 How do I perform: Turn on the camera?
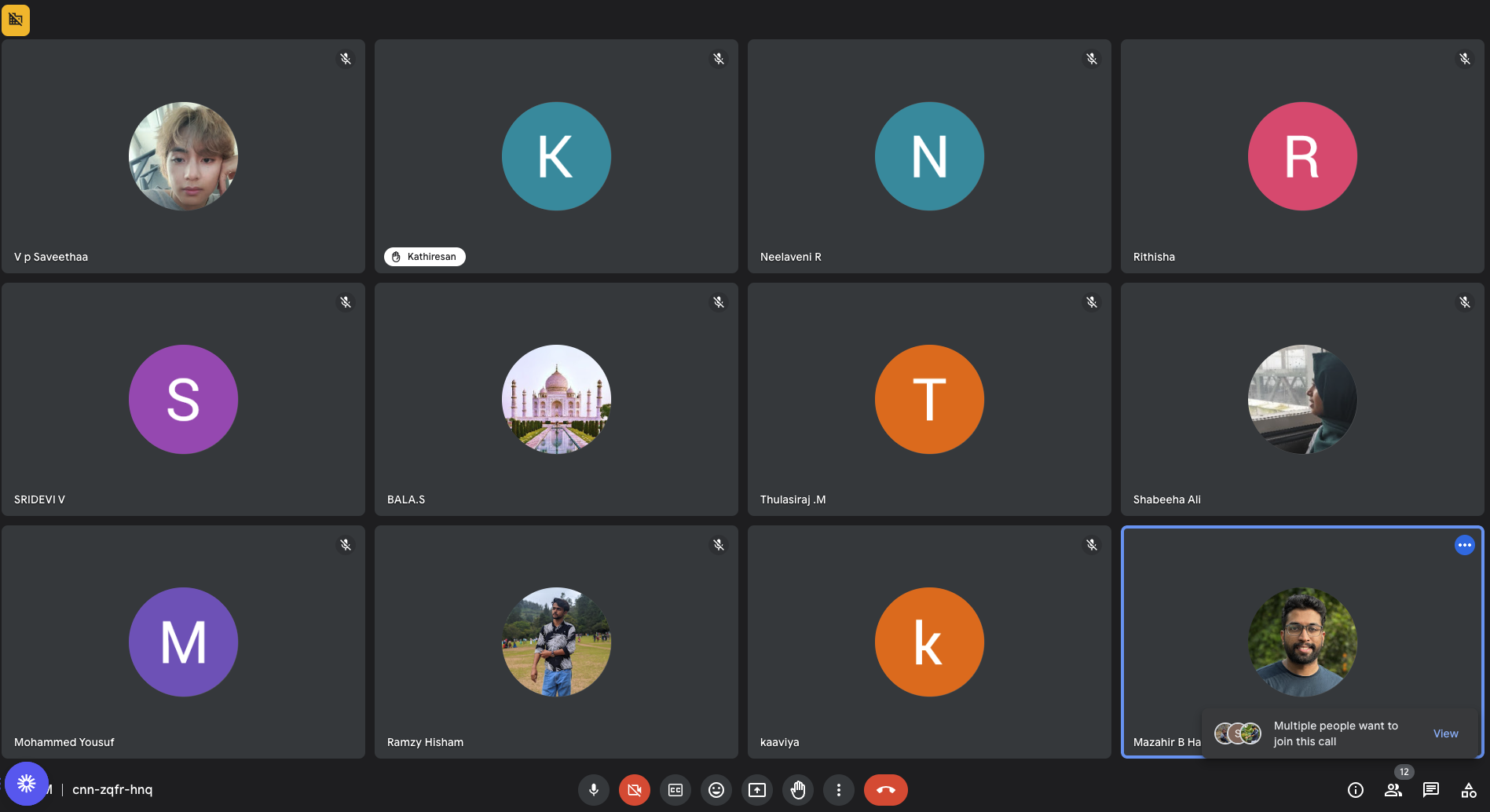[x=635, y=790]
